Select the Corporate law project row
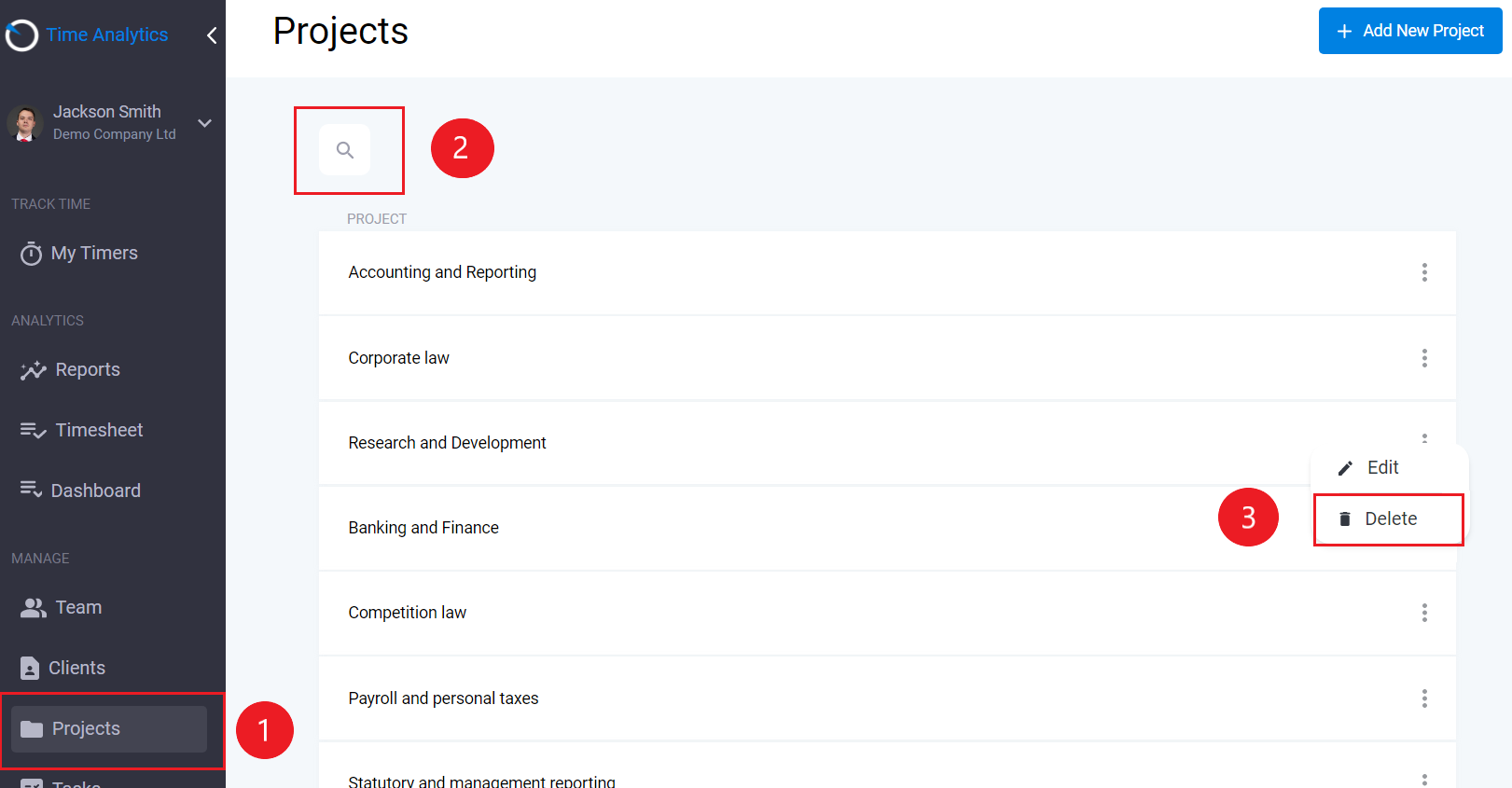Viewport: 1512px width, 788px height. pyautogui.click(x=887, y=358)
